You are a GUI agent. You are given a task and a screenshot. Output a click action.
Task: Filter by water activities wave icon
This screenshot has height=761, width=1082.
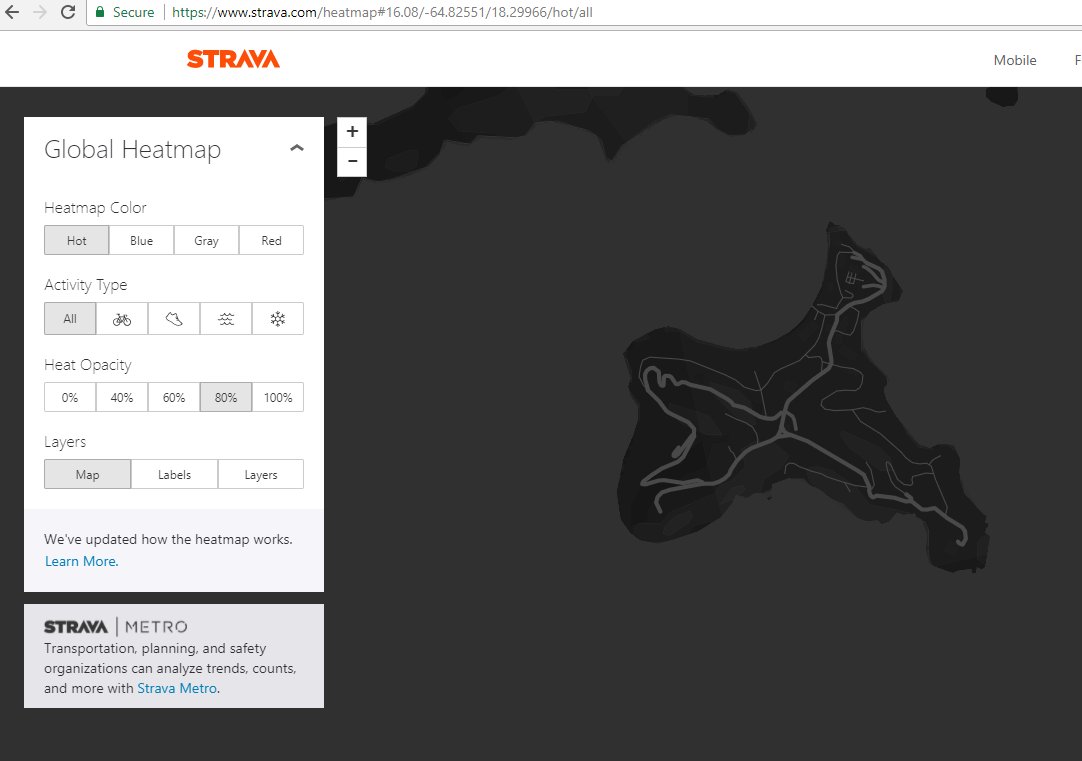click(x=226, y=319)
